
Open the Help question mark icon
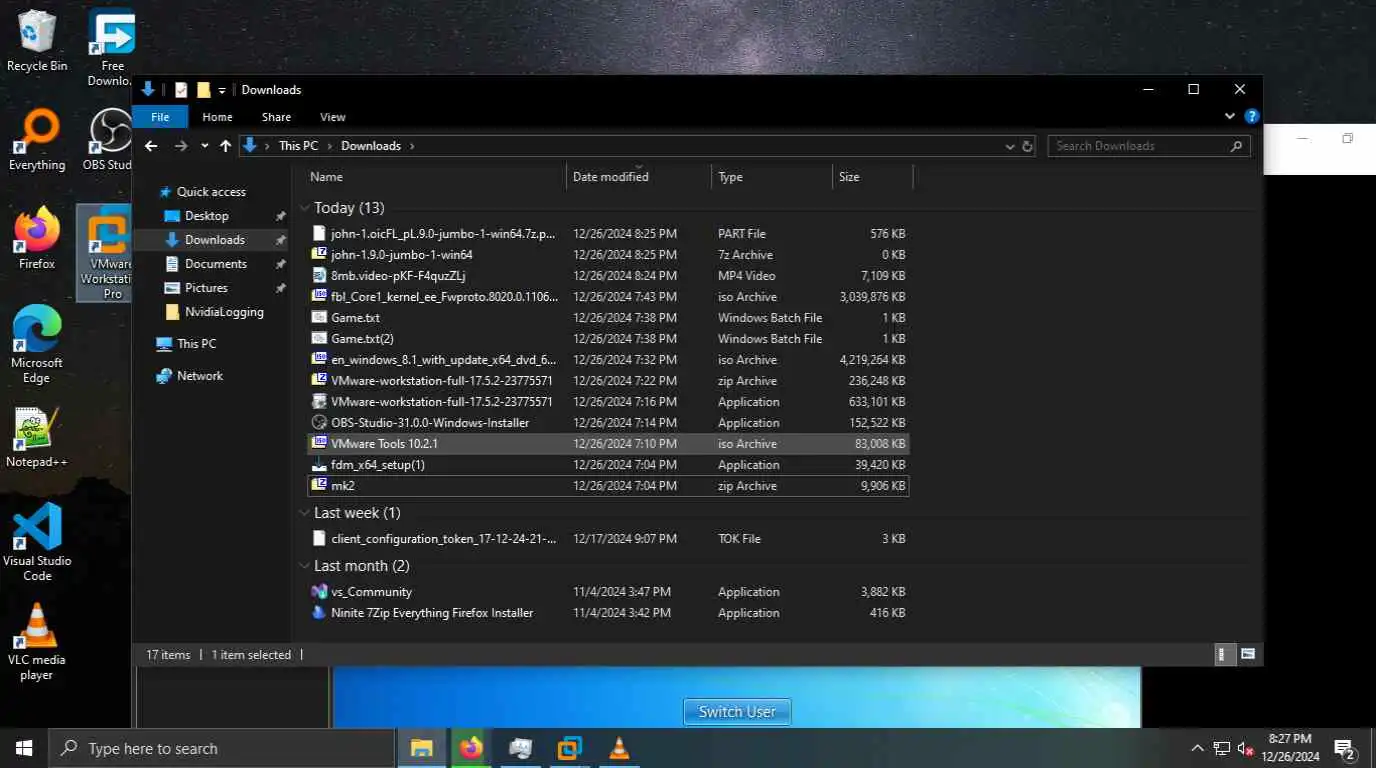(1251, 117)
